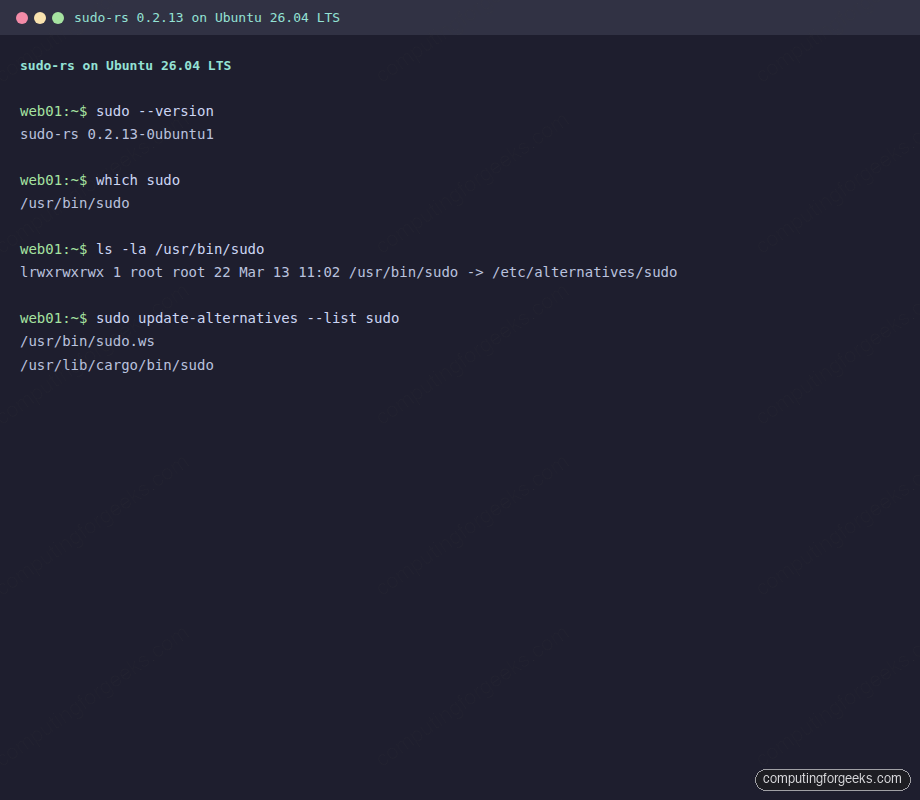
Task: Click the yellow minimize button in title bar
Action: [40, 17]
